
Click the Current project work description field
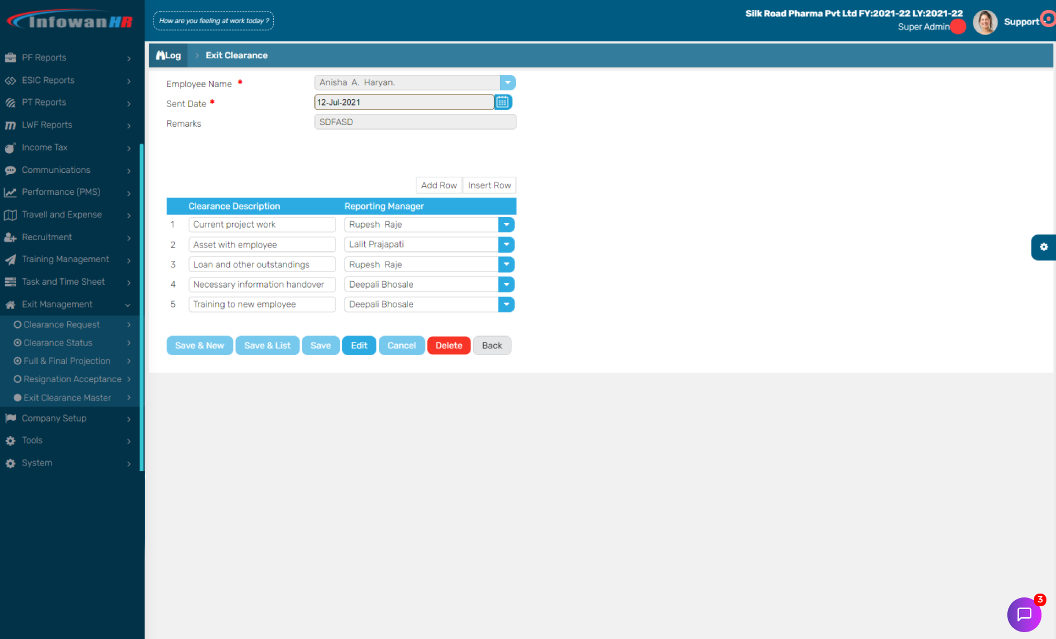tap(262, 225)
